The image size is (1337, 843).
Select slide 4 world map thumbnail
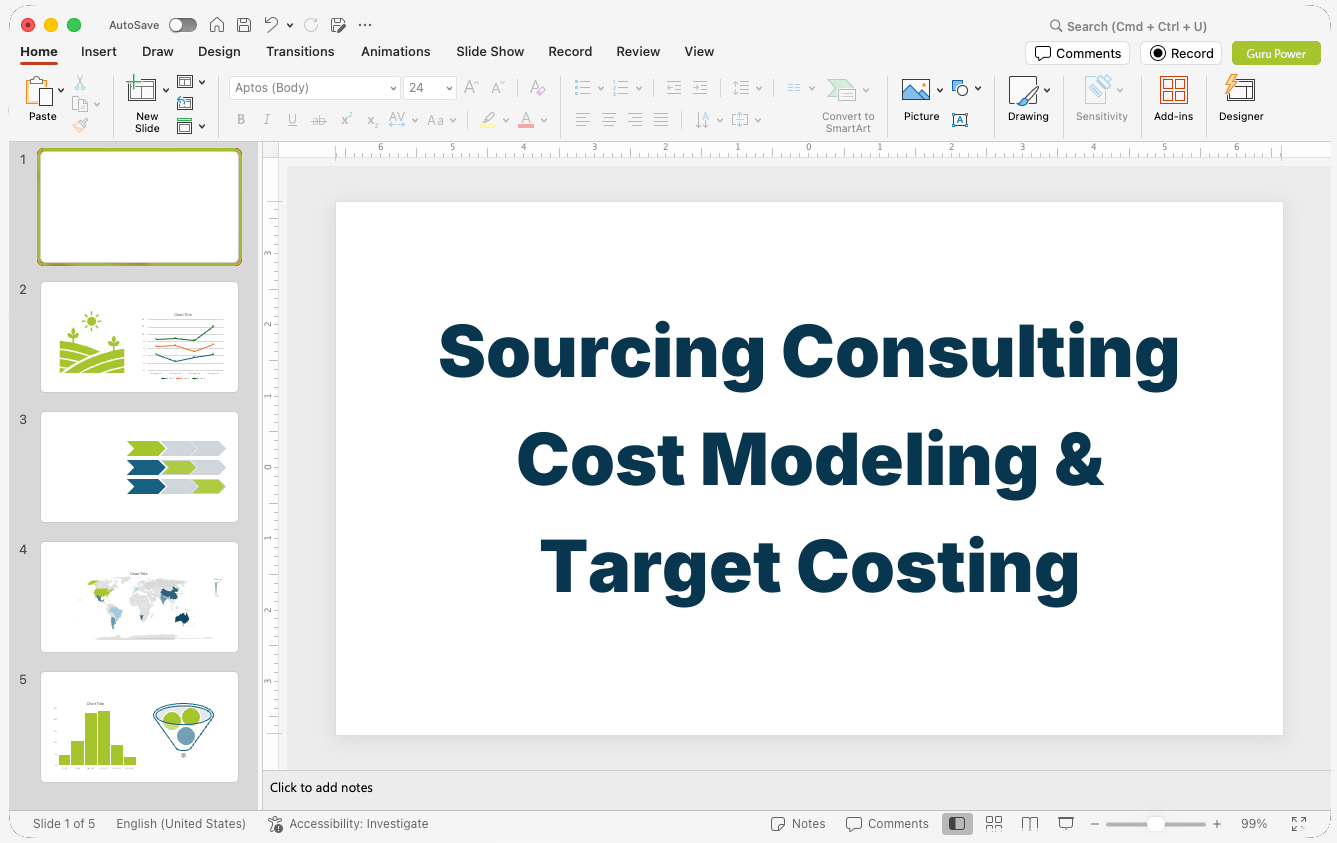(139, 597)
